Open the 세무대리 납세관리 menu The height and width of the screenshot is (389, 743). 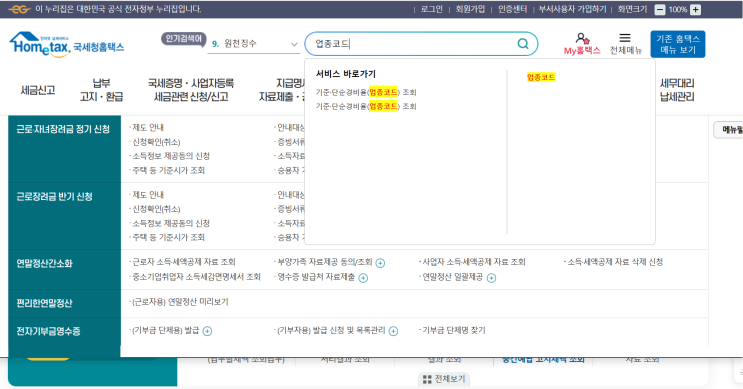point(677,90)
